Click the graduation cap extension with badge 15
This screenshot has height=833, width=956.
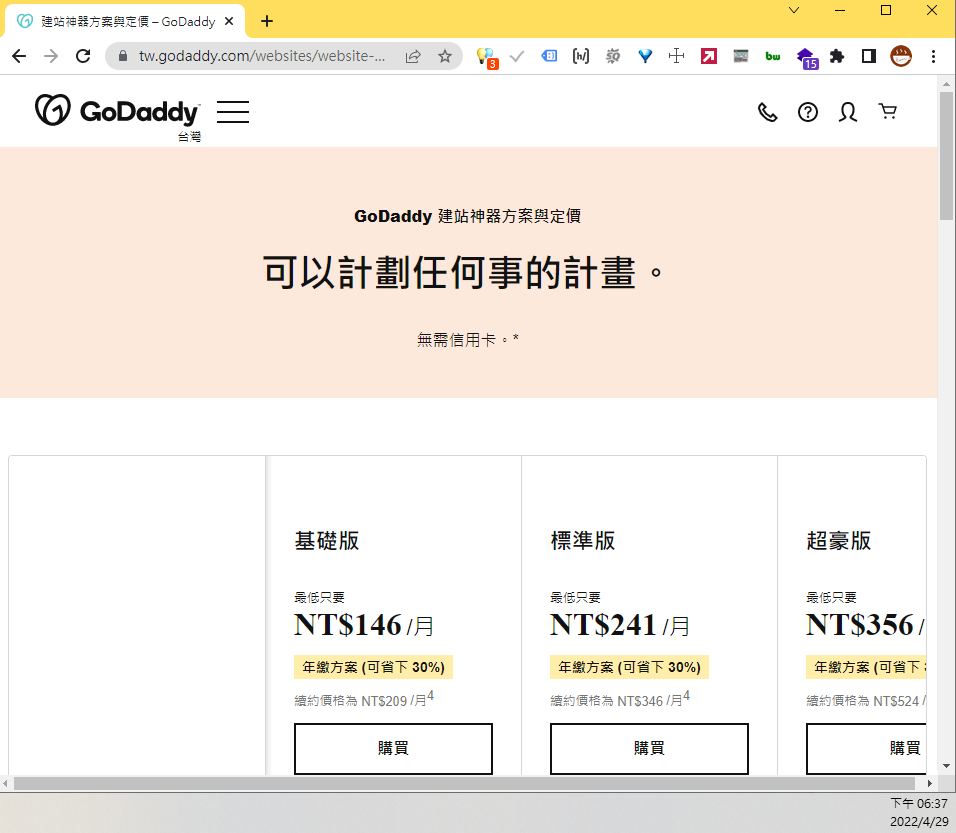tap(807, 58)
